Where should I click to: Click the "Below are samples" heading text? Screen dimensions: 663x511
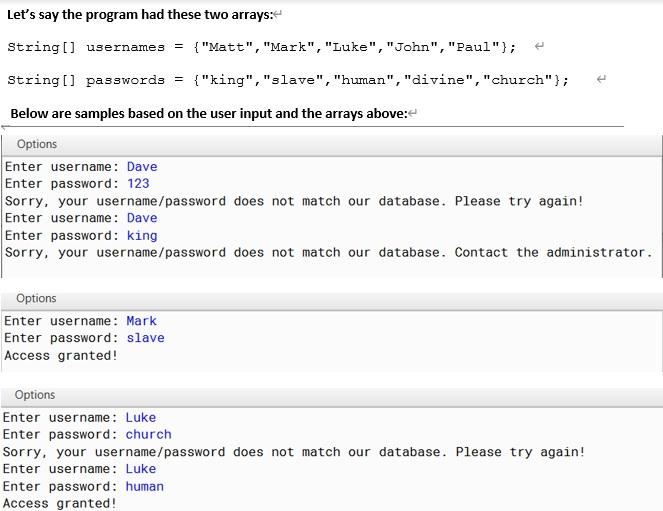(209, 114)
